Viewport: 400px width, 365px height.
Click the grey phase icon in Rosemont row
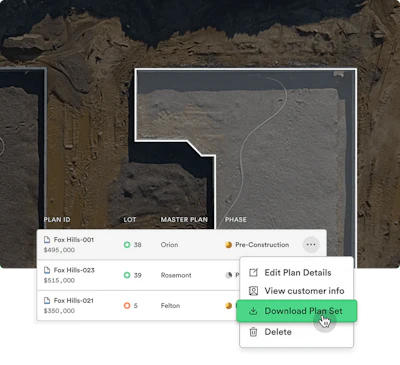(x=228, y=275)
